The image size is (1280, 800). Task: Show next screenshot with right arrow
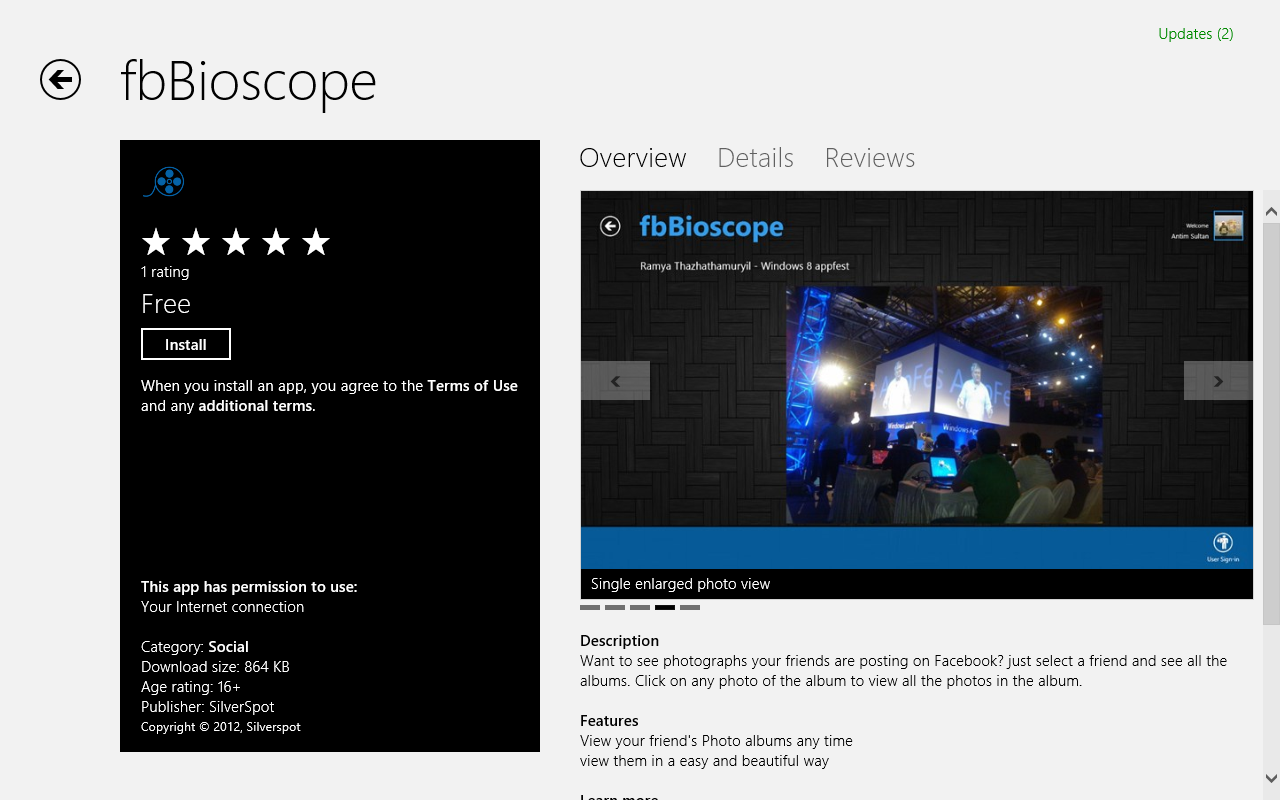point(1218,381)
